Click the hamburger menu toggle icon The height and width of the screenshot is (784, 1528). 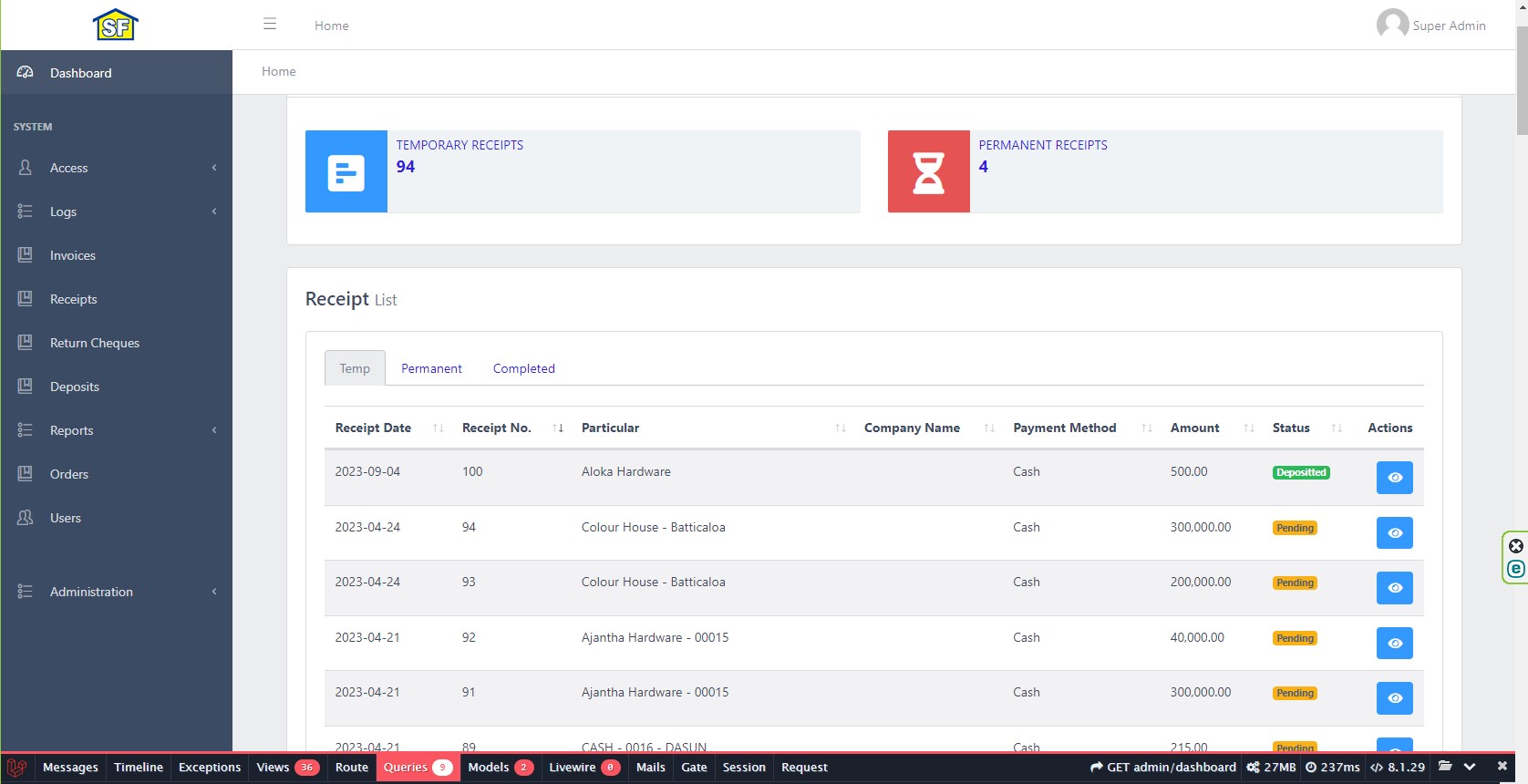pos(270,25)
